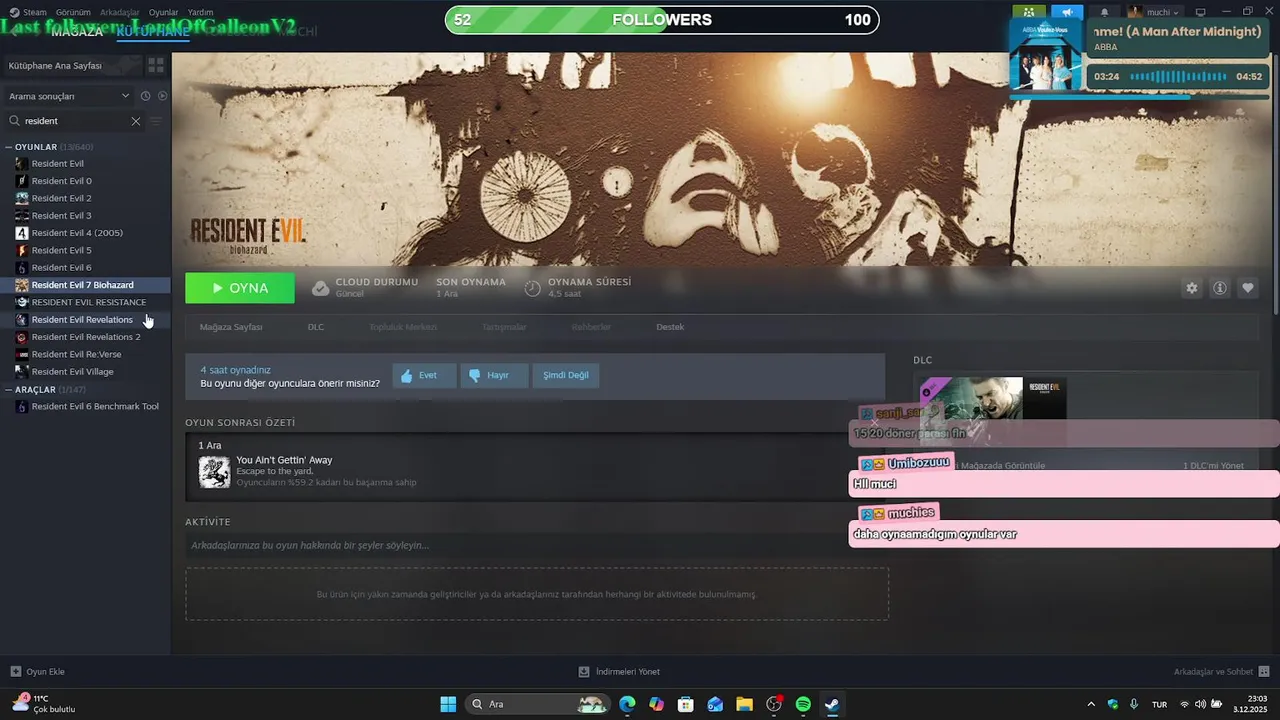
Task: Open advanced filter options beside search box
Action: pyautogui.click(x=155, y=121)
